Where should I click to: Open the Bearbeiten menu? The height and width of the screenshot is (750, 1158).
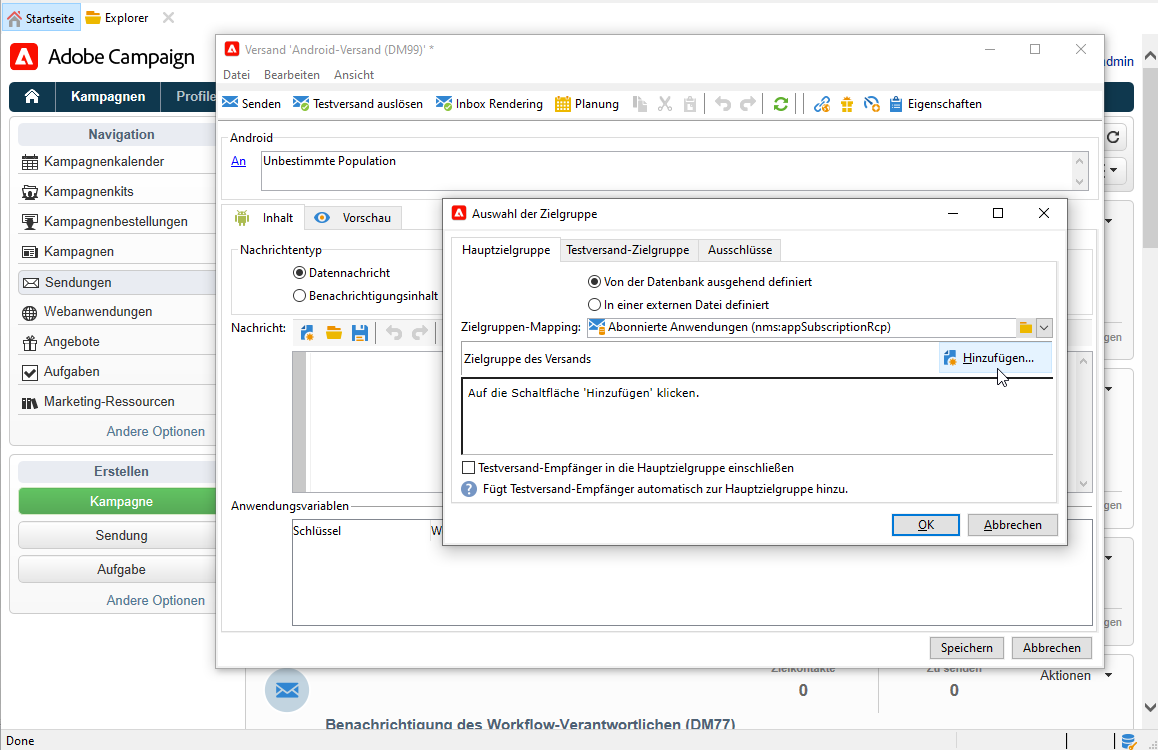pos(292,75)
